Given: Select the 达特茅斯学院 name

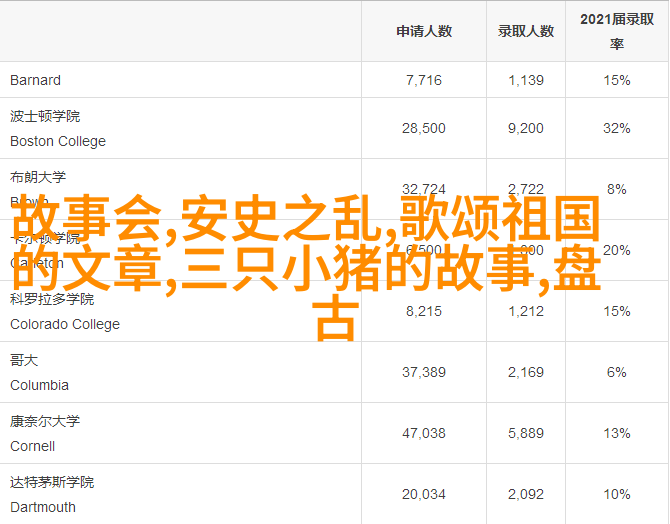Looking at the screenshot, I should point(52,483).
